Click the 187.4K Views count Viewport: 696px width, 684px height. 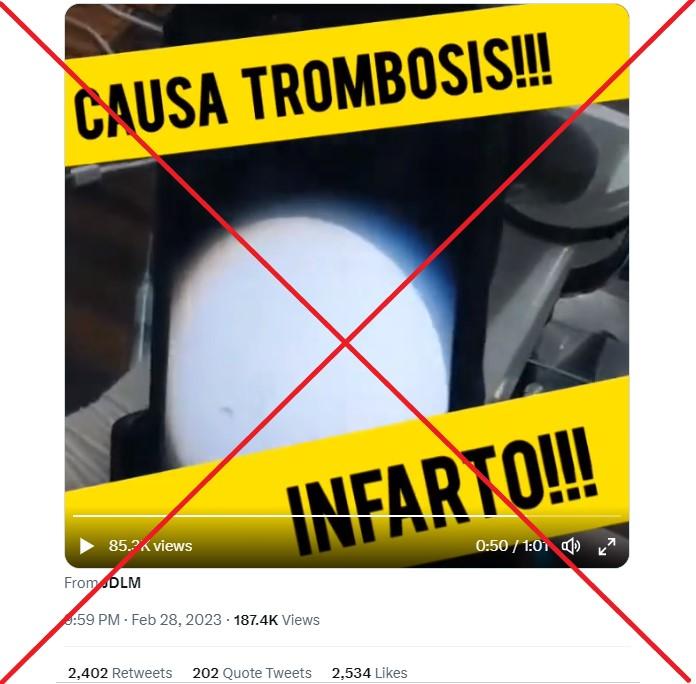pos(277,620)
